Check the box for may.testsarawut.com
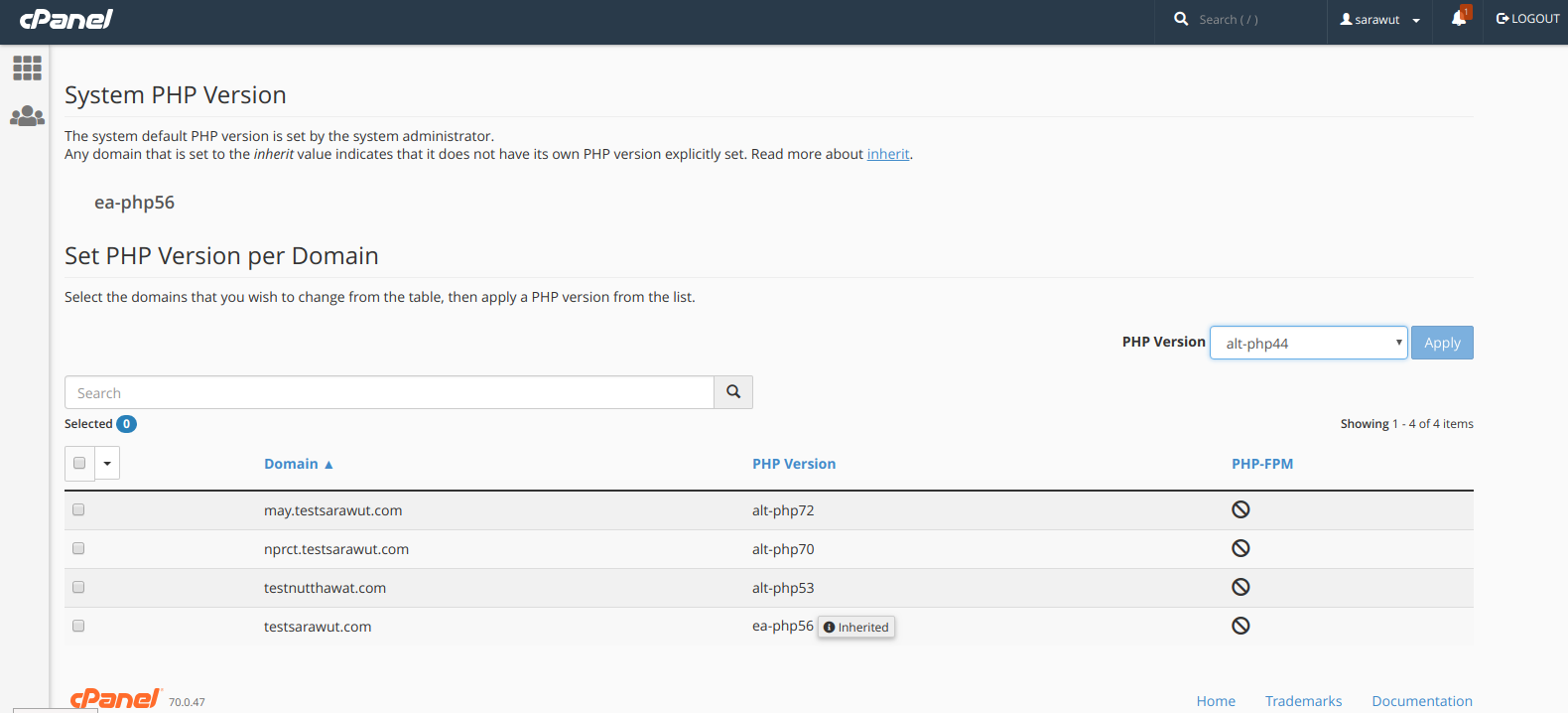 tap(78, 509)
